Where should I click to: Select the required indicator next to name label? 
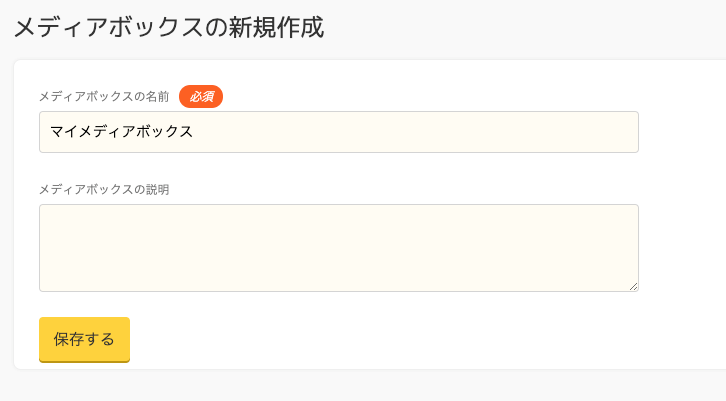tap(201, 96)
